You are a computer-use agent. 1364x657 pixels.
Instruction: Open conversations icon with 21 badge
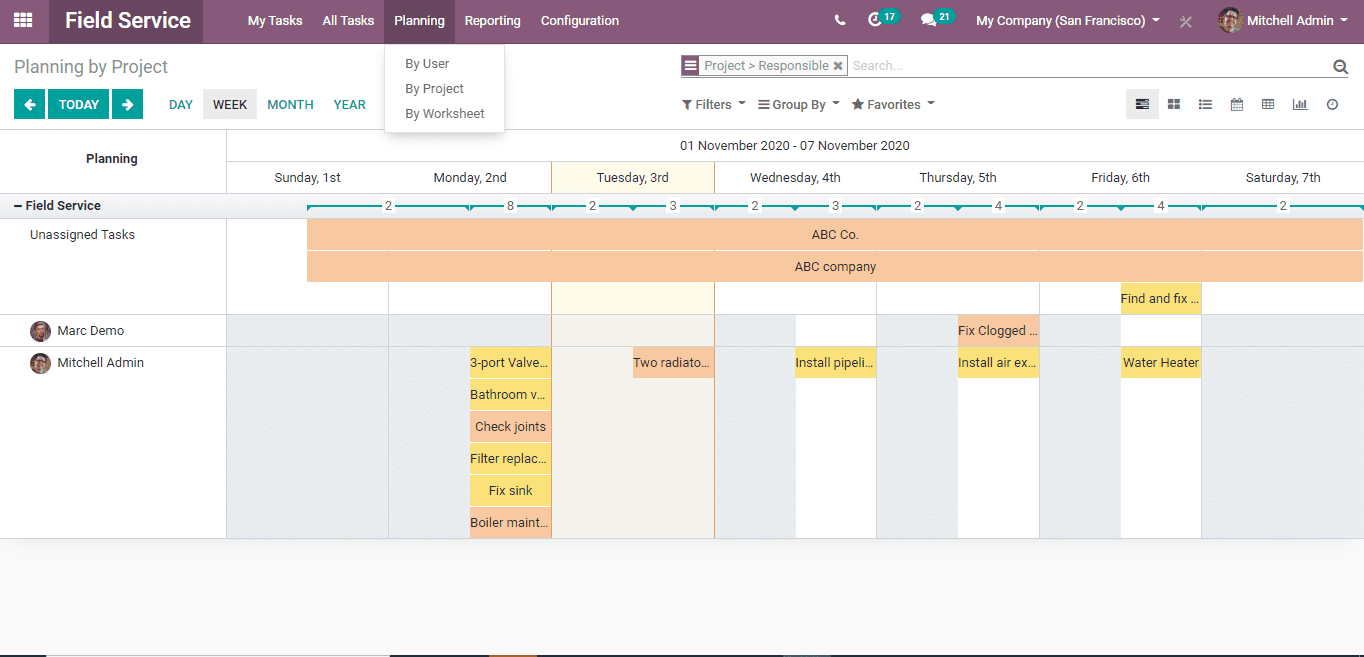[929, 20]
